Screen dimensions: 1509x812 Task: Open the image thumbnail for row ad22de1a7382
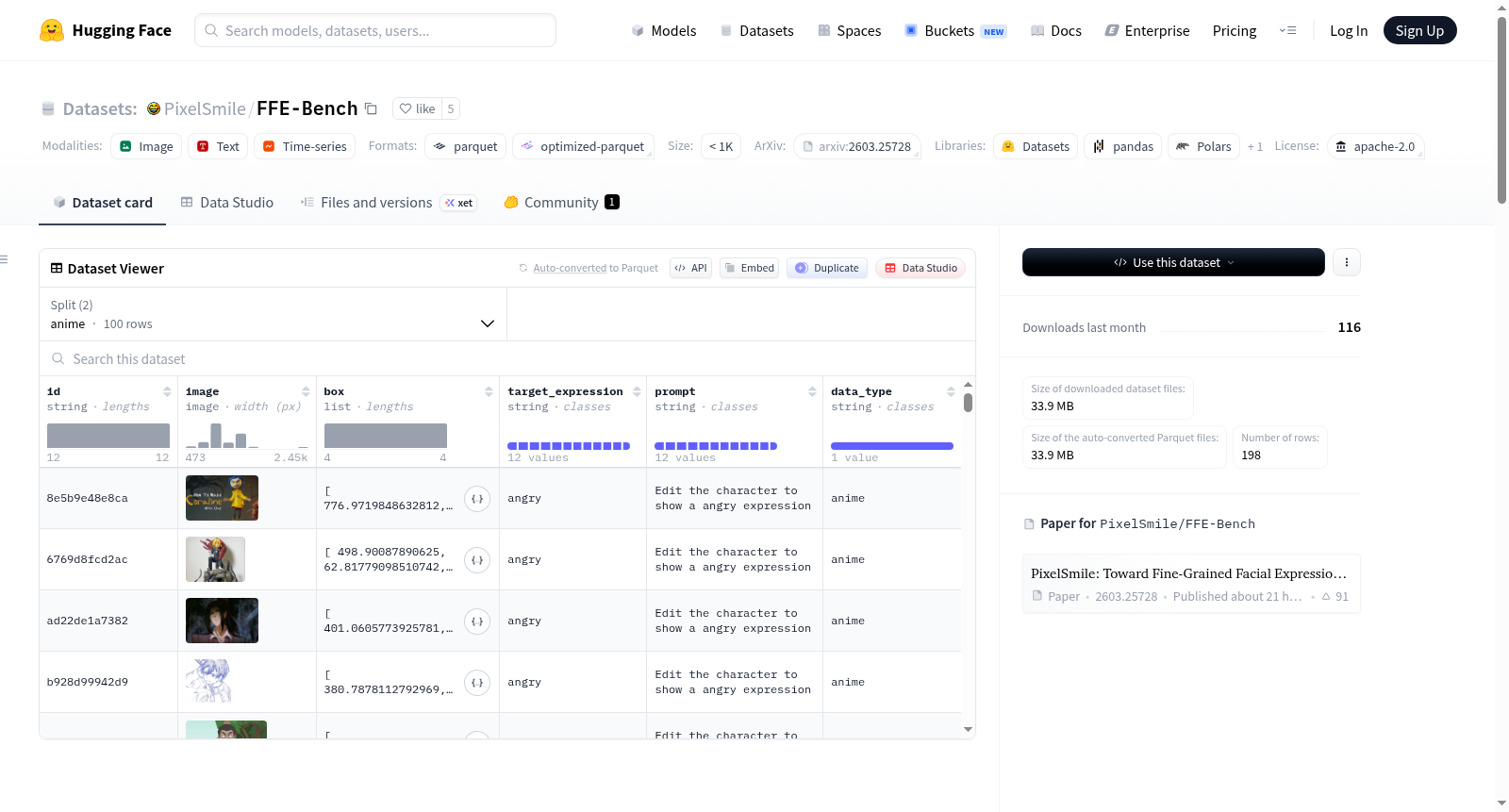222,621
